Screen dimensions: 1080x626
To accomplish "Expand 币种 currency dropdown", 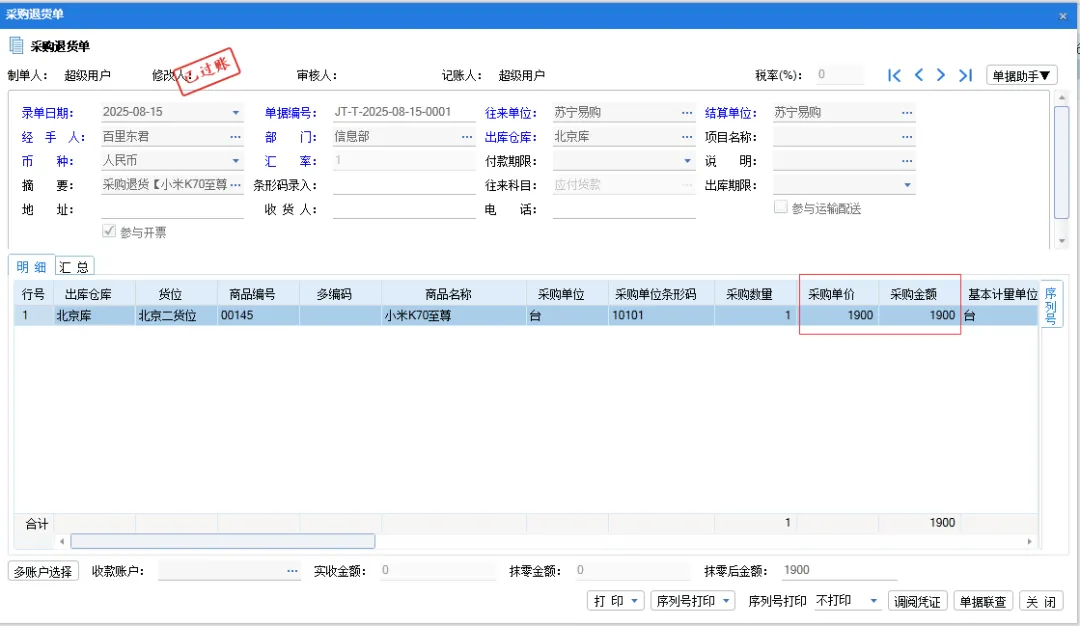I will [x=236, y=161].
